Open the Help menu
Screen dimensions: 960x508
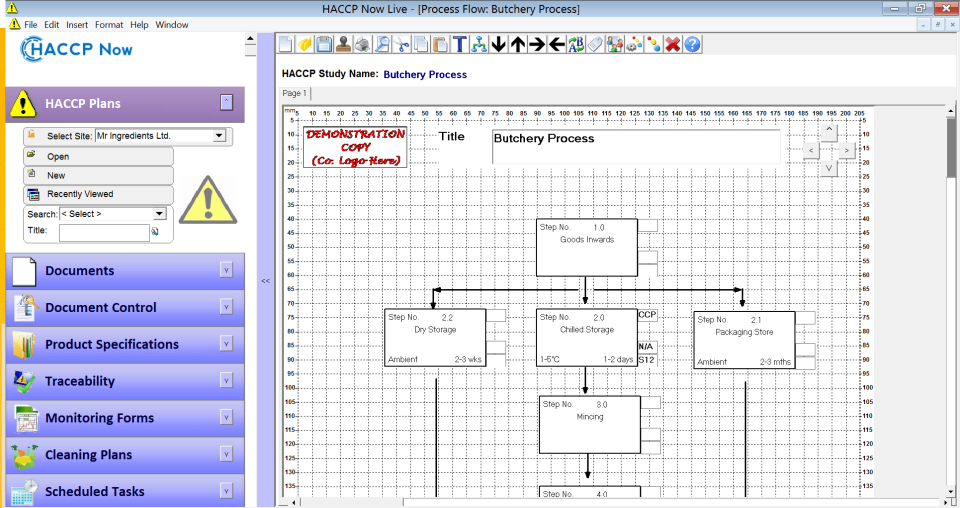point(139,24)
